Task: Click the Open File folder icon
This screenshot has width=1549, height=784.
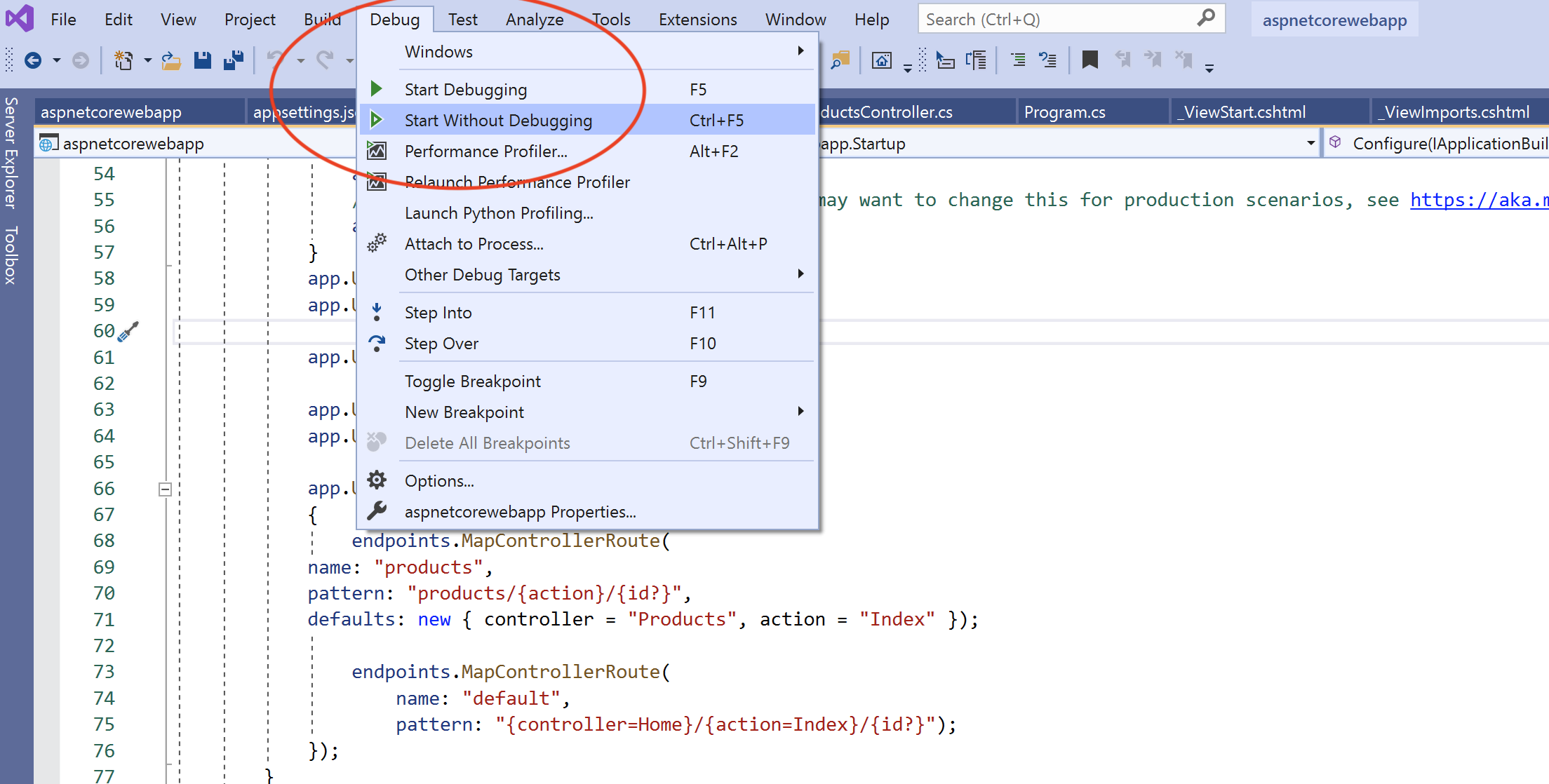Action: pos(171,61)
